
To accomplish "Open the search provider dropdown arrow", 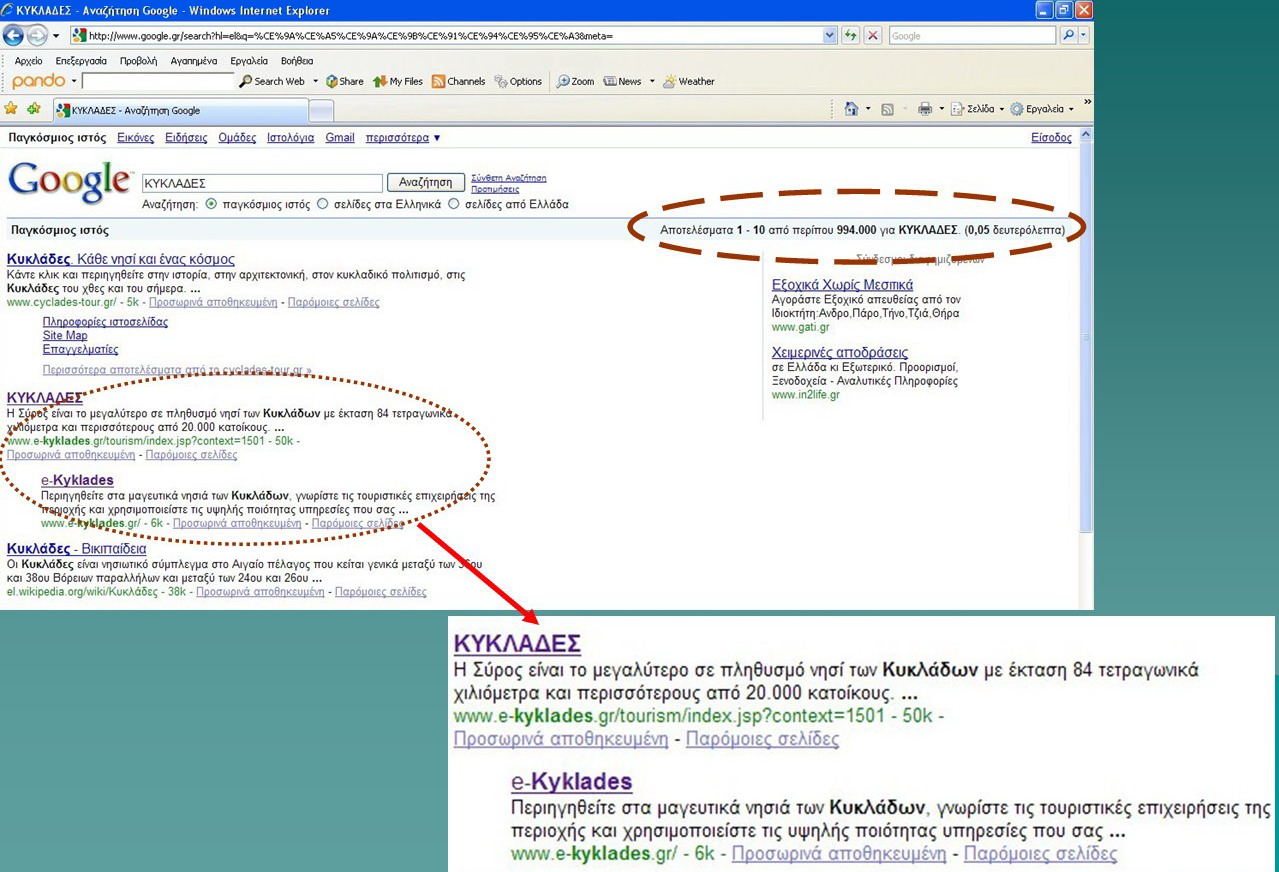I will [1083, 35].
